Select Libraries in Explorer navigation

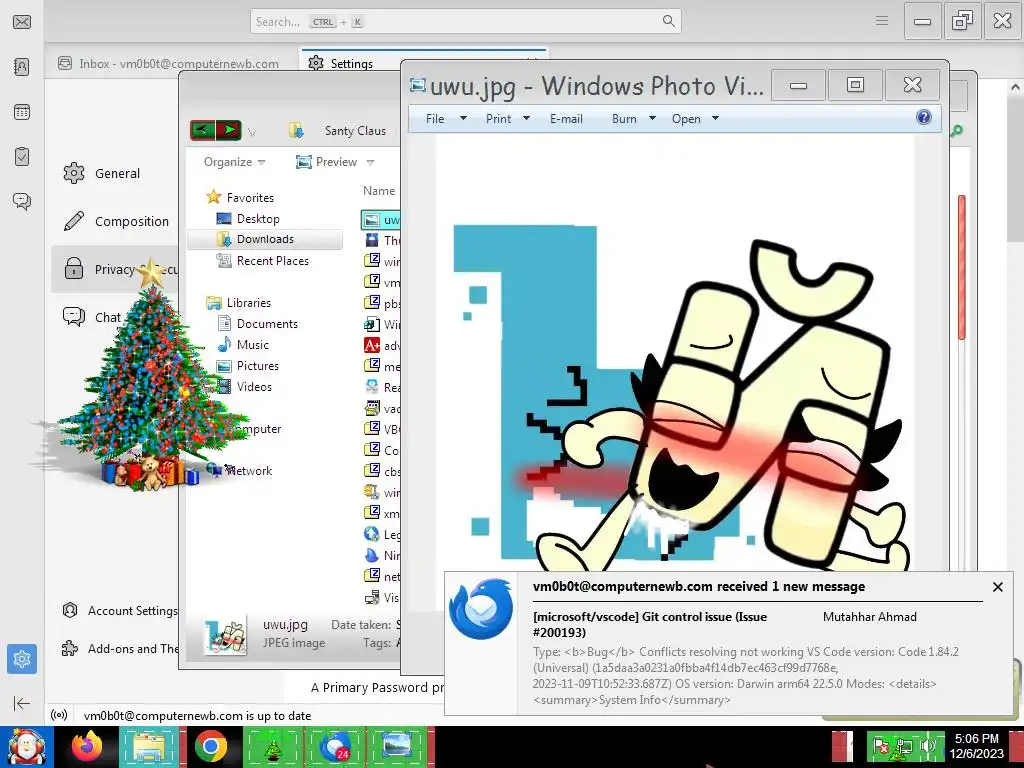(x=238, y=302)
